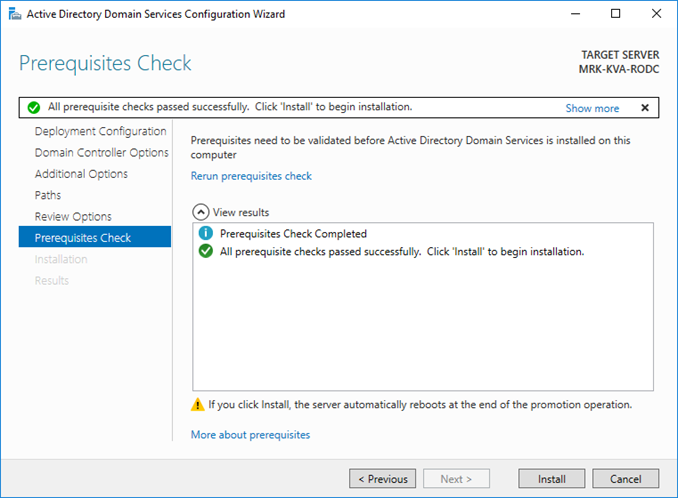Viewport: 678px width, 498px height.
Task: Select the Paths step
Action: (48, 195)
